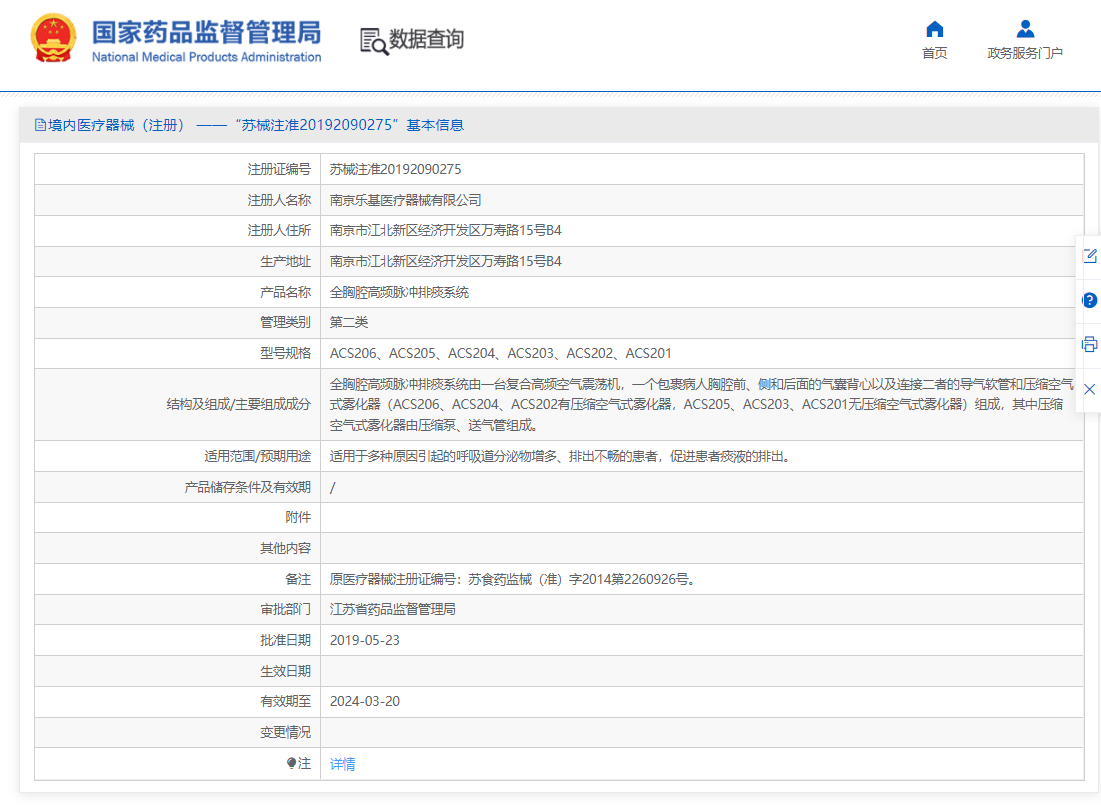
Task: Close the right floating sidebar with X
Action: click(x=1090, y=389)
